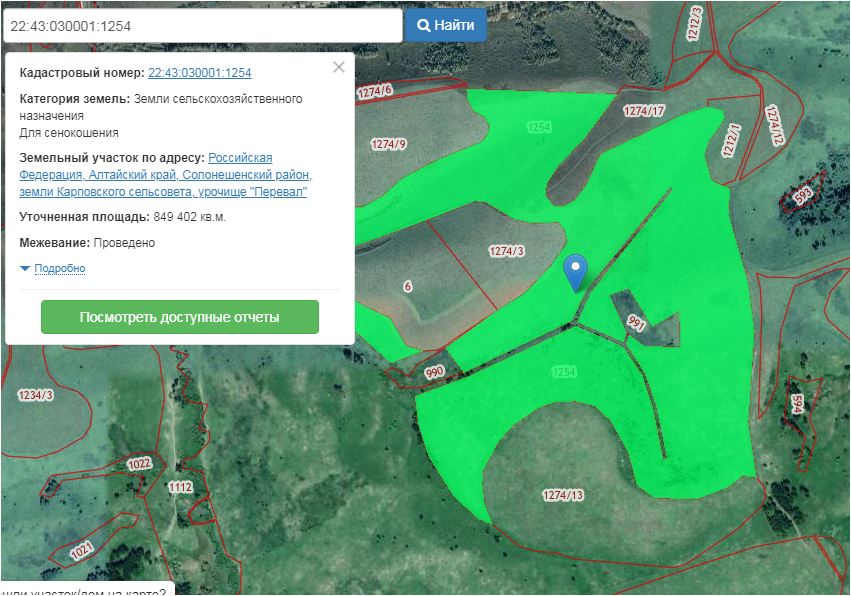Select parcel label 1274/17 on map
The width and height of the screenshot is (851, 596).
643,110
